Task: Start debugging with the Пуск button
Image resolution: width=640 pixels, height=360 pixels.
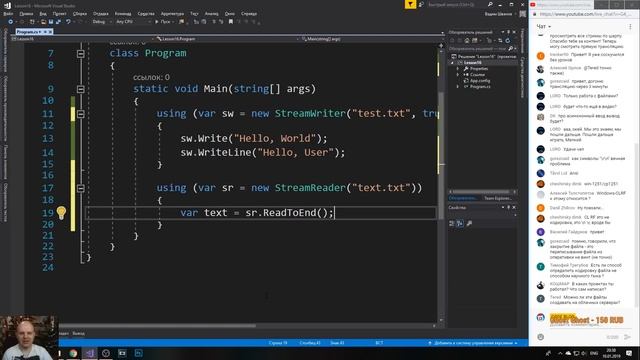Action: 163,22
